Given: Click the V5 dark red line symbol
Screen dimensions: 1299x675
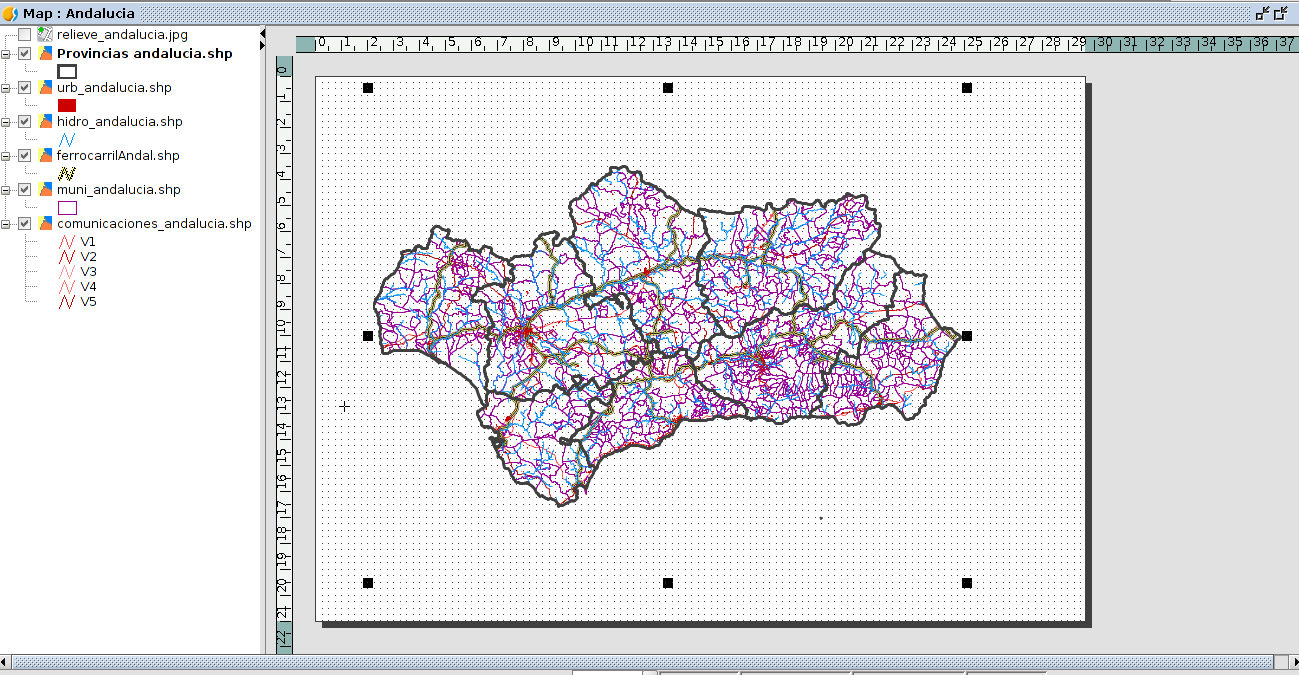Looking at the screenshot, I should coord(67,302).
